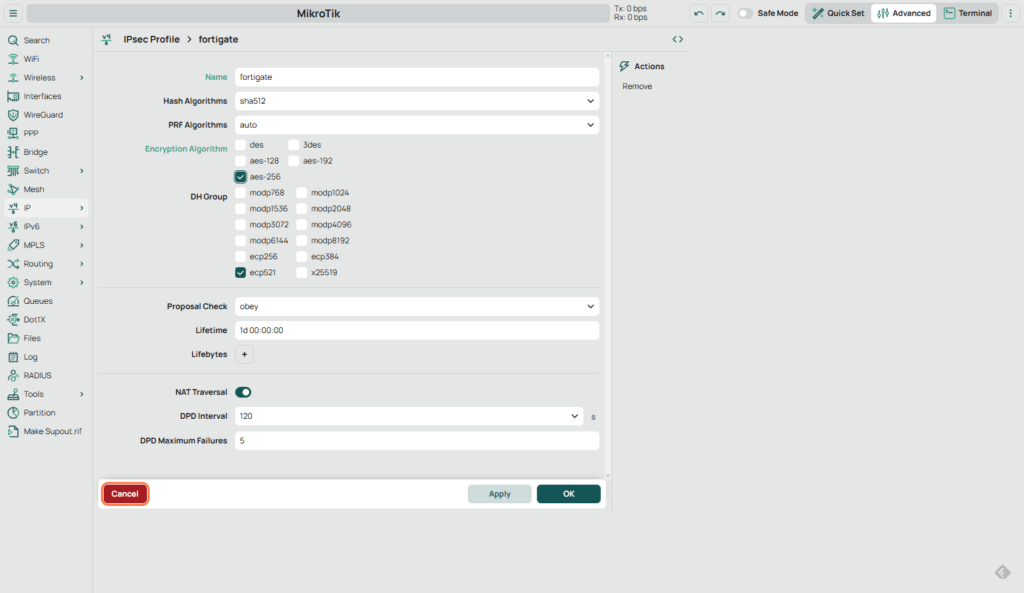Click the Name field containing fortigate

click(x=417, y=77)
